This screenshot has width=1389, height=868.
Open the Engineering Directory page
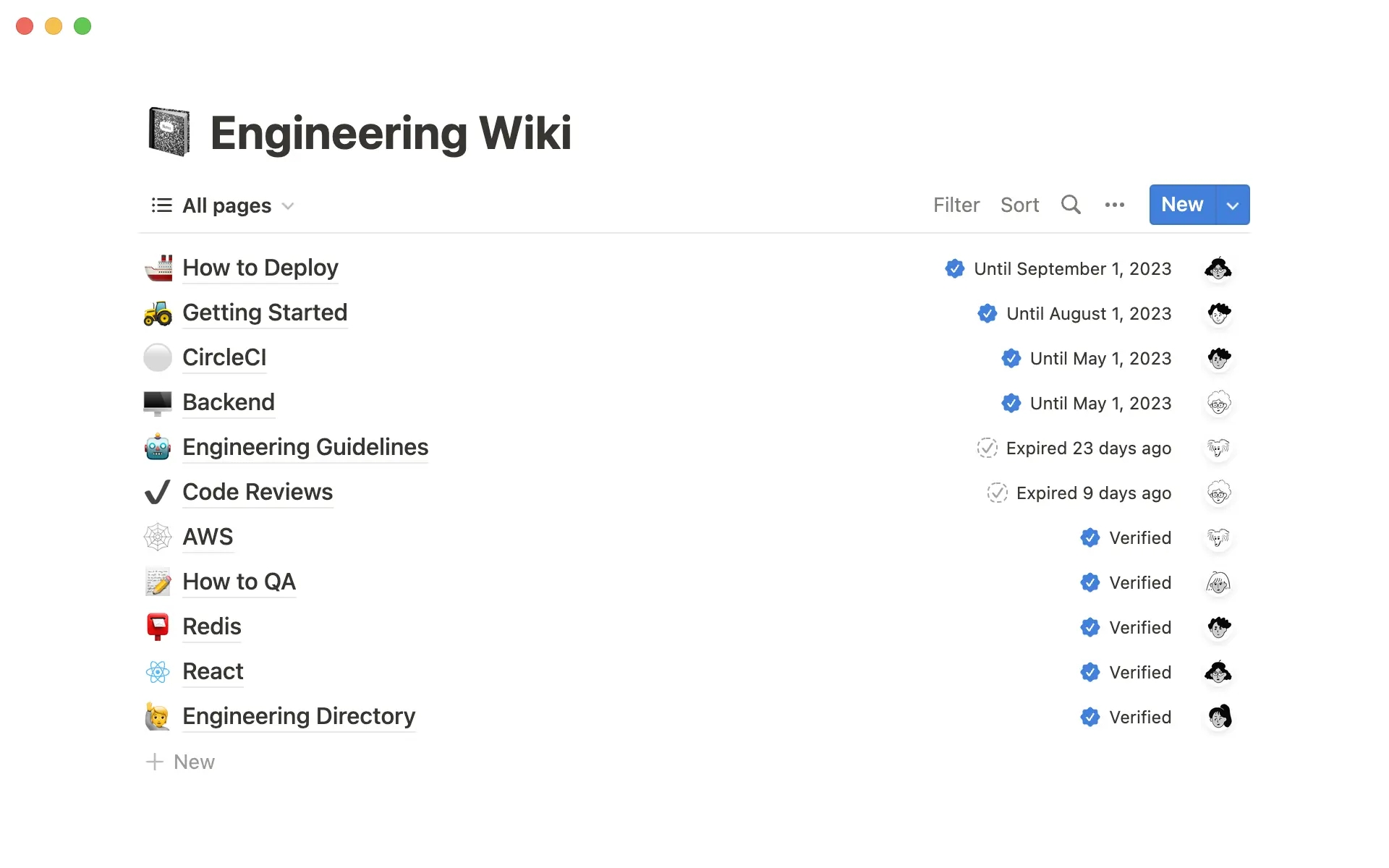point(299,716)
